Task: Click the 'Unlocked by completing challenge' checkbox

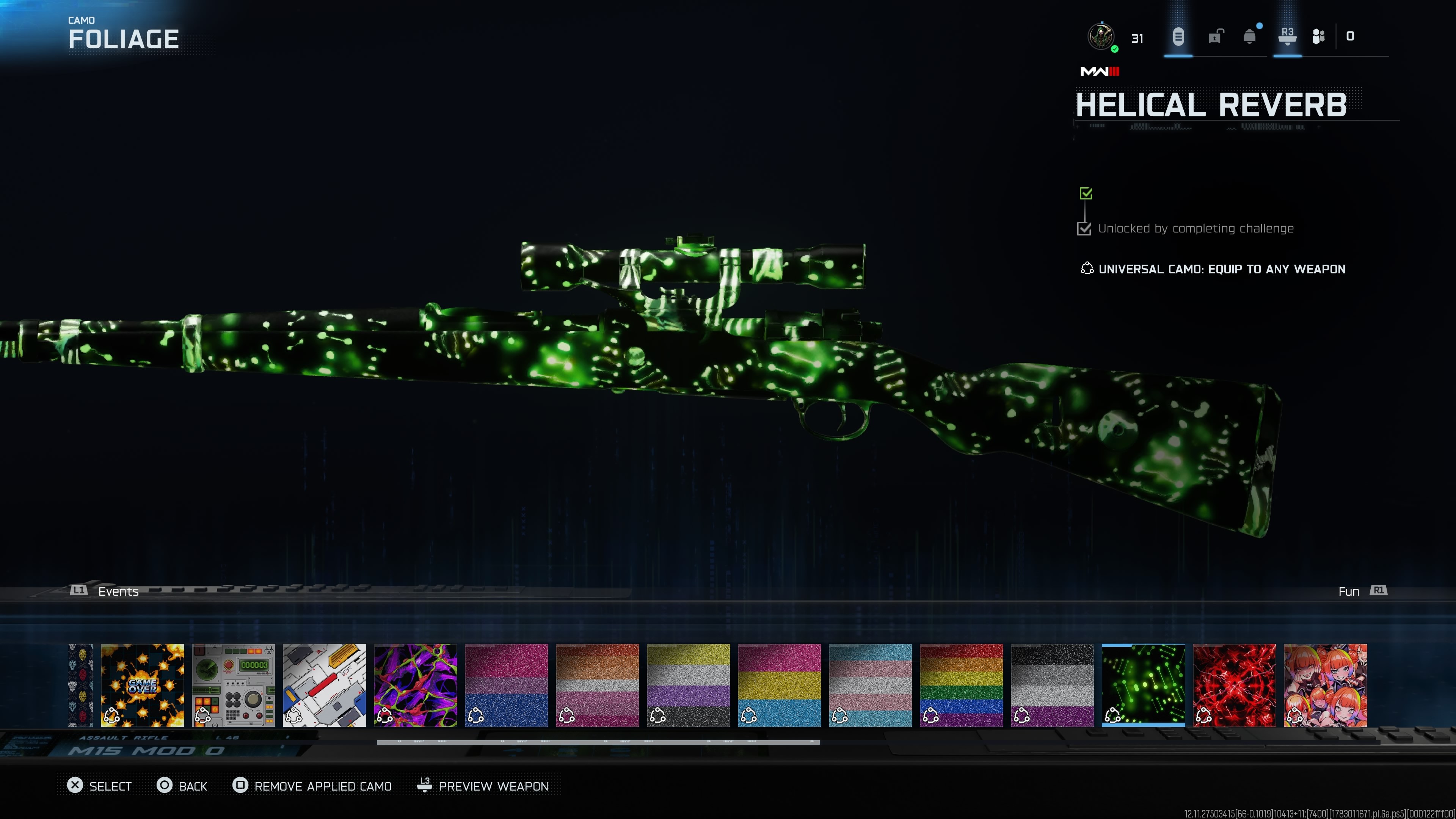Action: pyautogui.click(x=1084, y=228)
